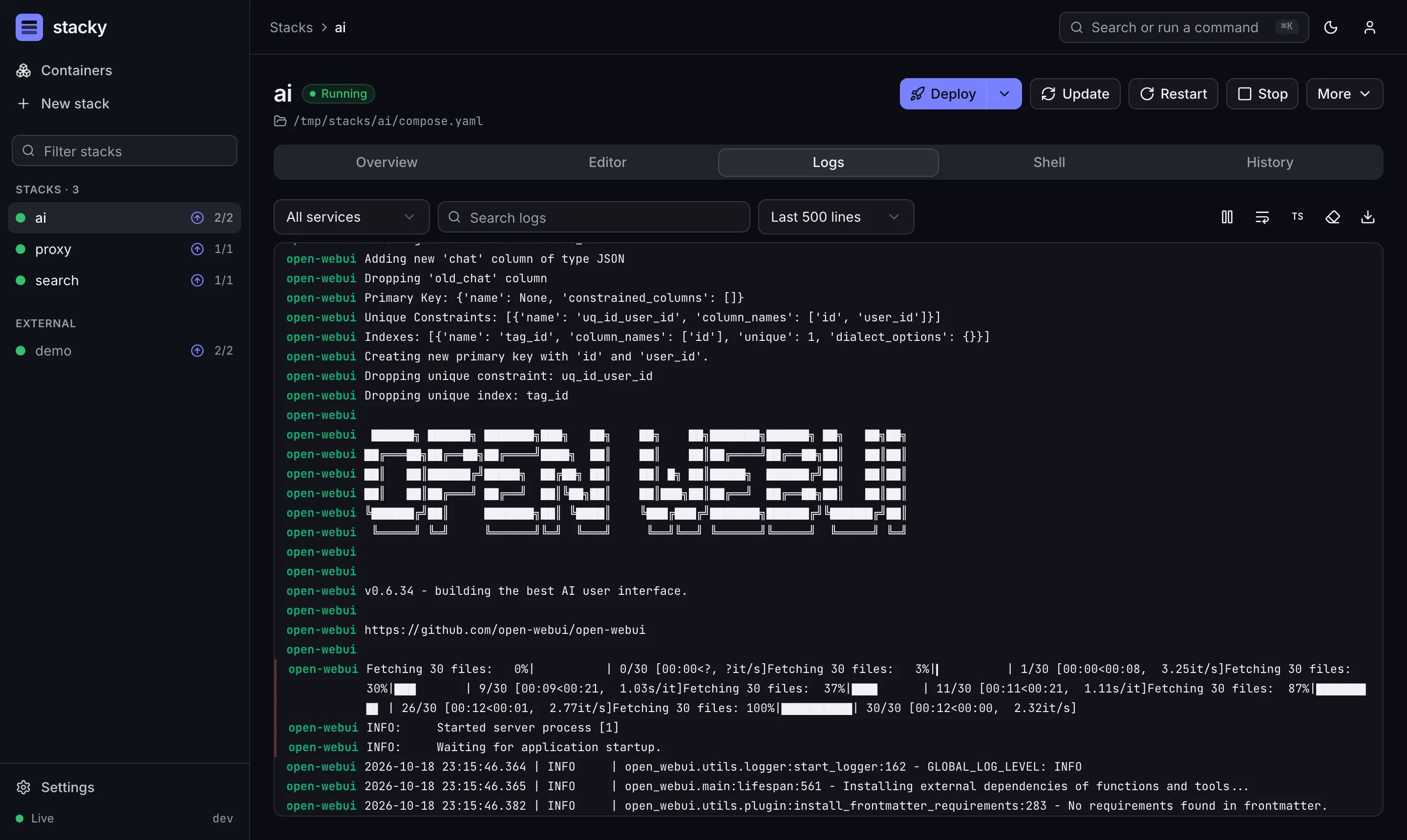Restart the ai stack
Image resolution: width=1407 pixels, height=840 pixels.
click(1173, 94)
